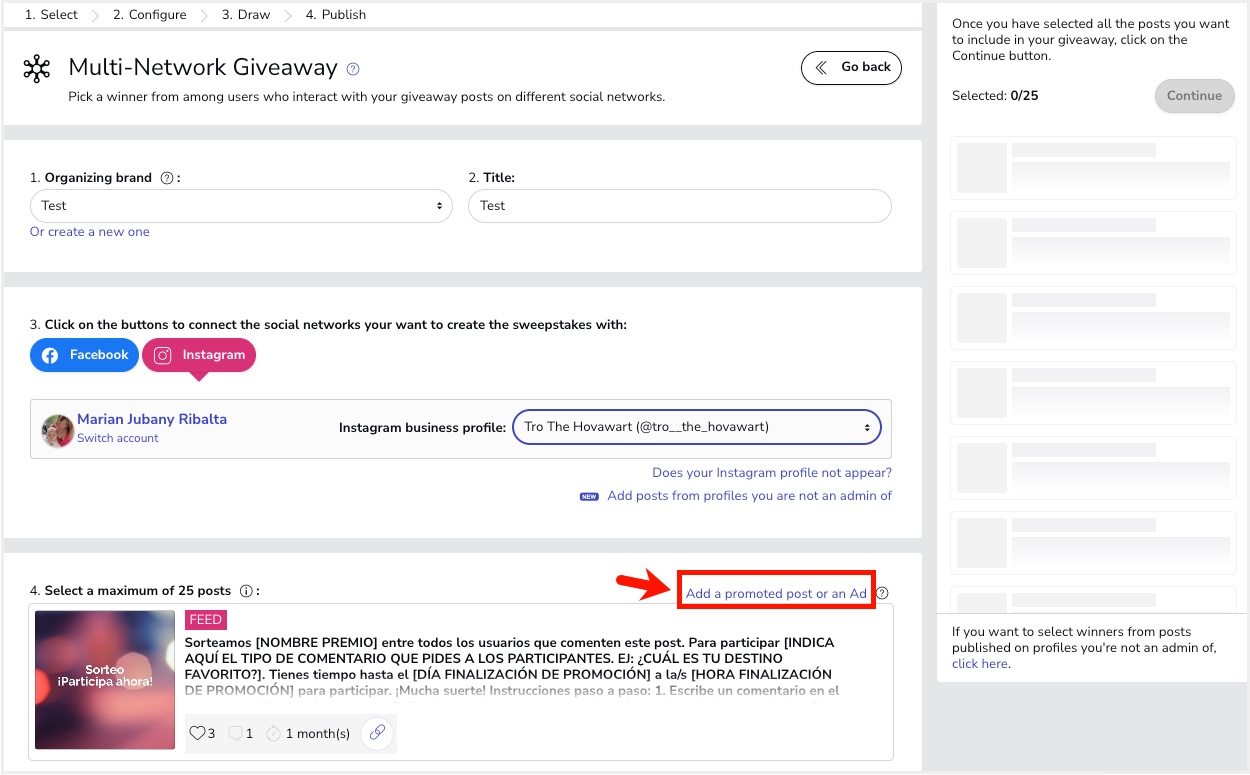Select the Sorteo Participa ahora post thumbnail

105,680
